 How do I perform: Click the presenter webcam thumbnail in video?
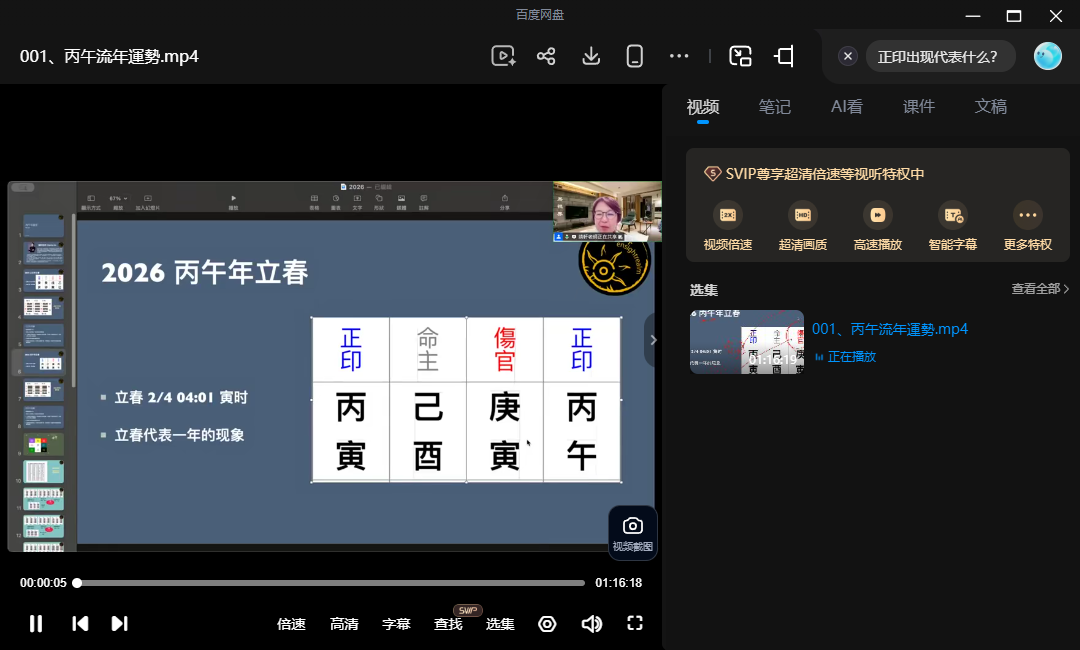(607, 211)
